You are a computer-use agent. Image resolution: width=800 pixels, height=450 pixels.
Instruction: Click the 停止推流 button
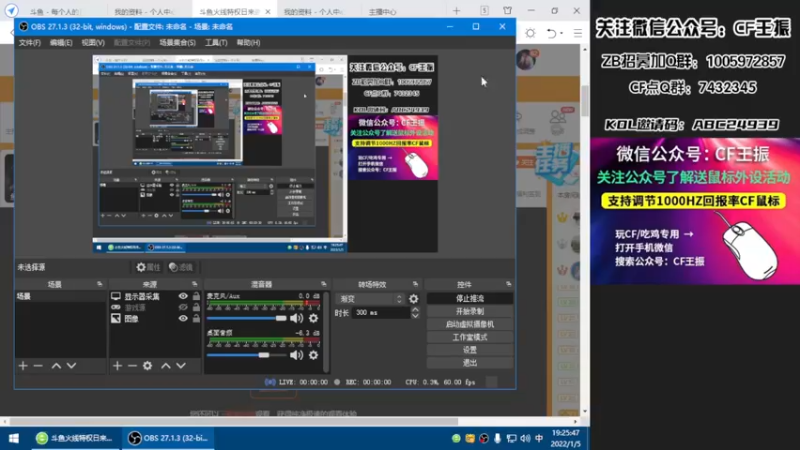point(469,298)
